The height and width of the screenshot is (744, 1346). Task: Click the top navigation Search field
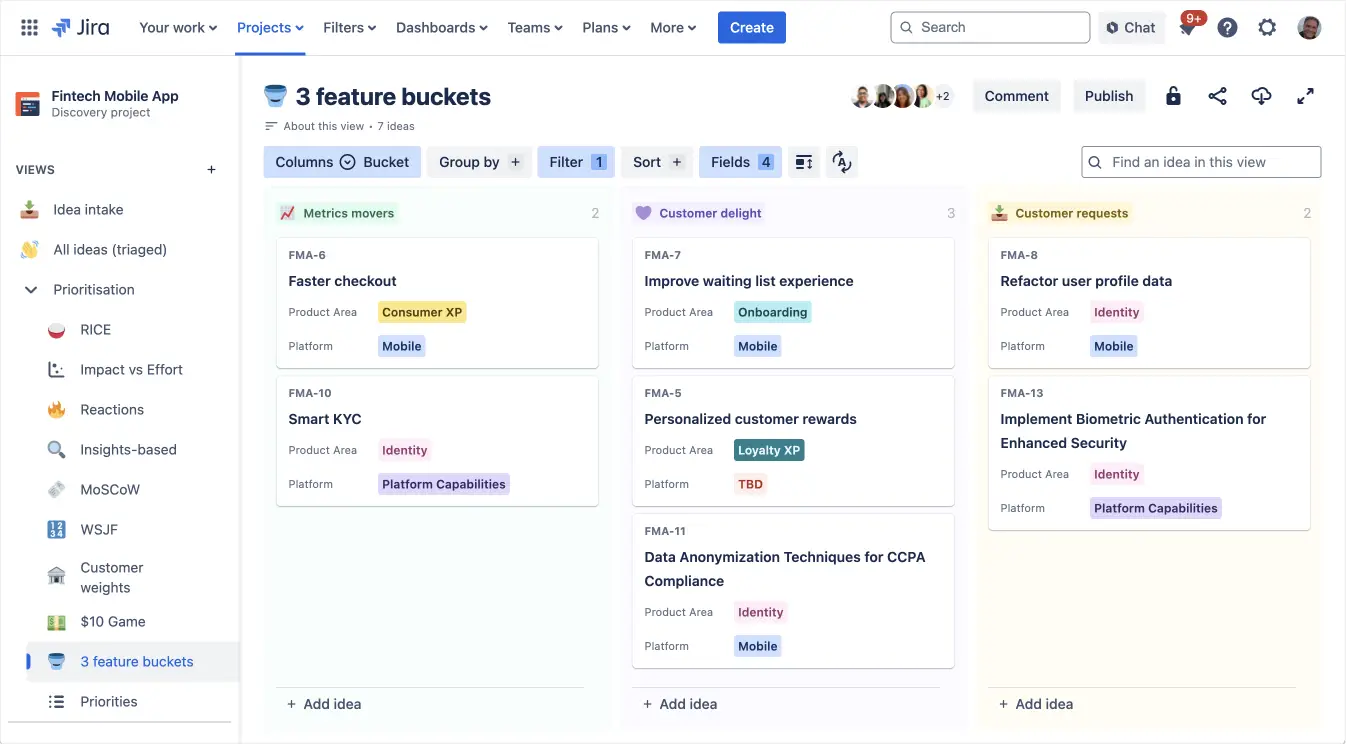pos(990,28)
